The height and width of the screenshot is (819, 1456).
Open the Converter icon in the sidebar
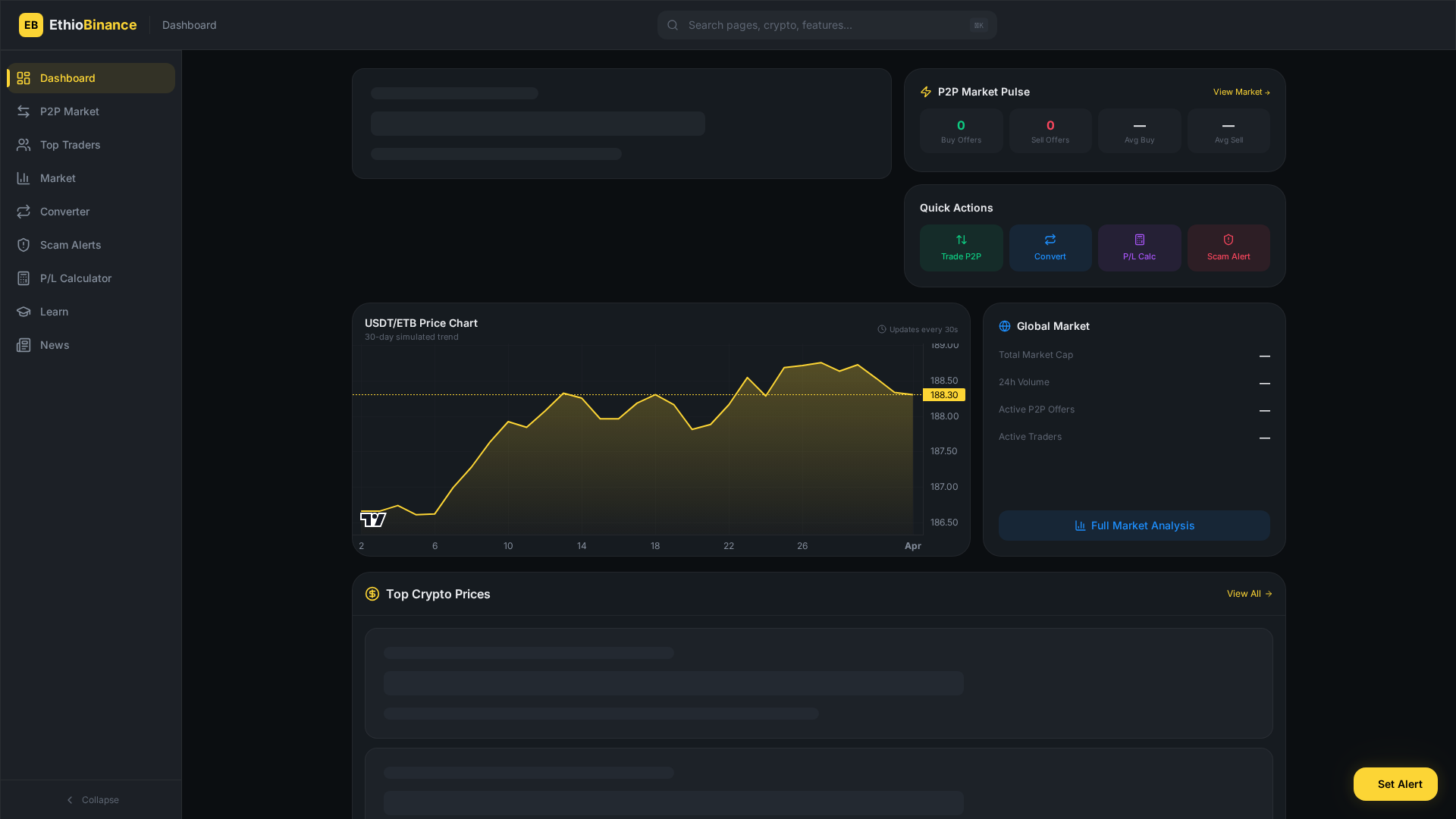[24, 212]
